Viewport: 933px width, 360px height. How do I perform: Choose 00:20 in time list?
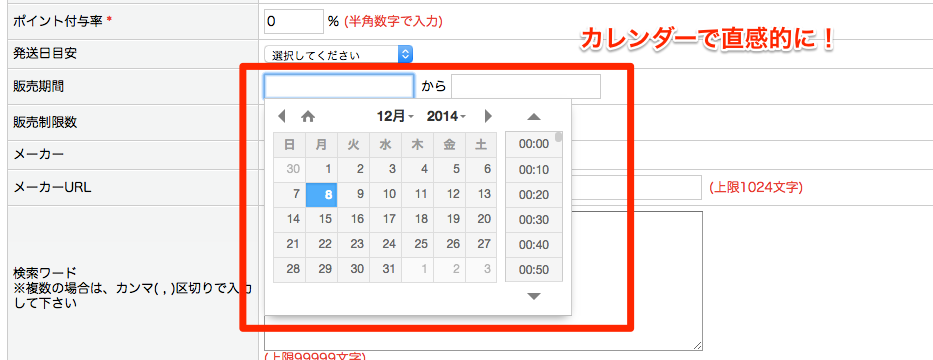click(534, 195)
